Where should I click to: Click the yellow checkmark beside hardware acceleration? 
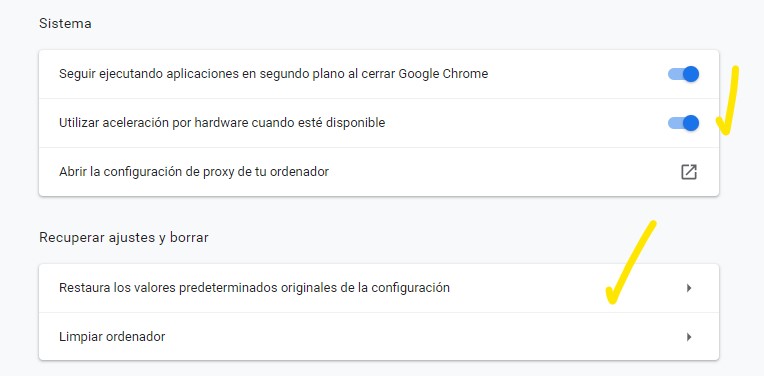727,101
